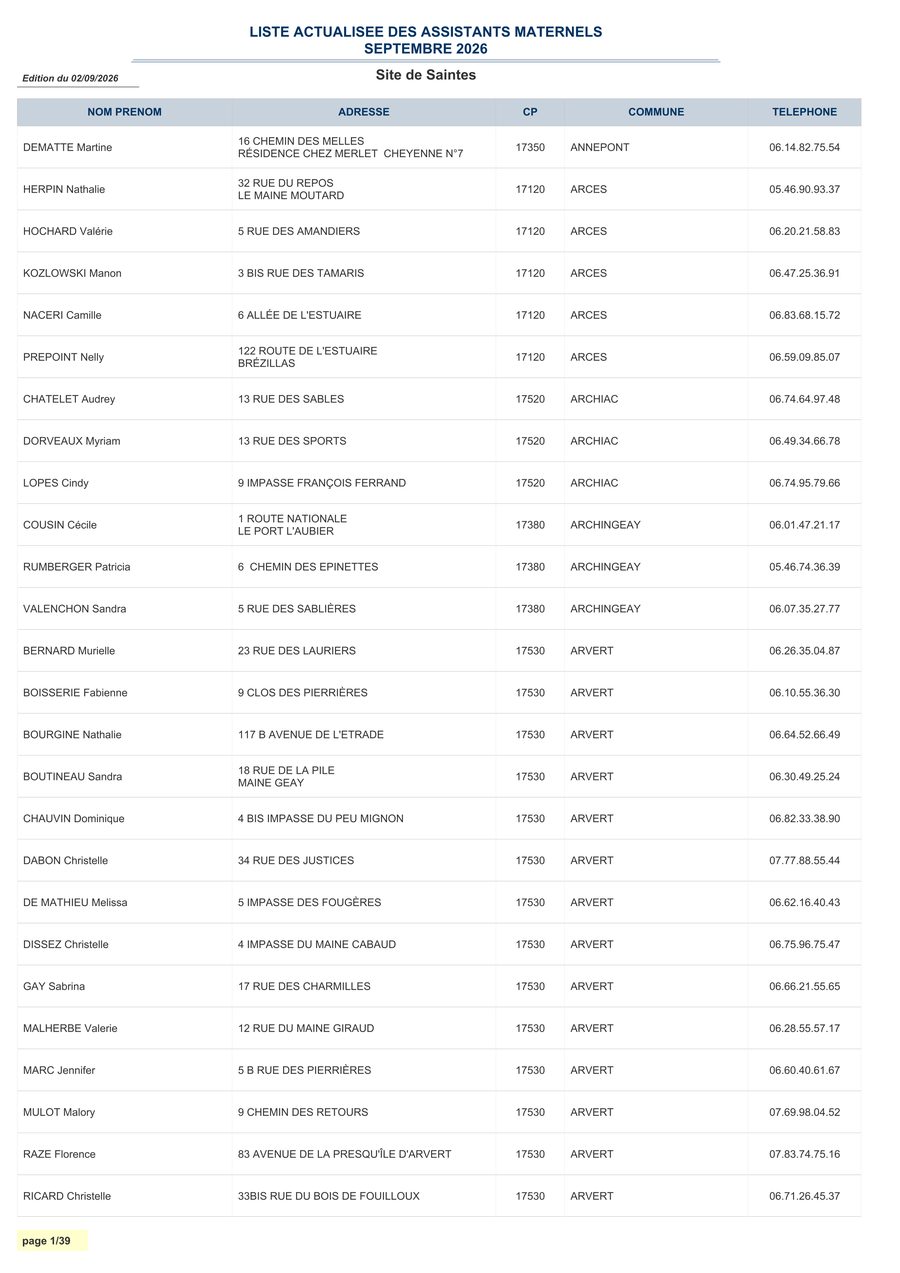Select address 5 RUE DES AMANDIERS

pos(299,232)
